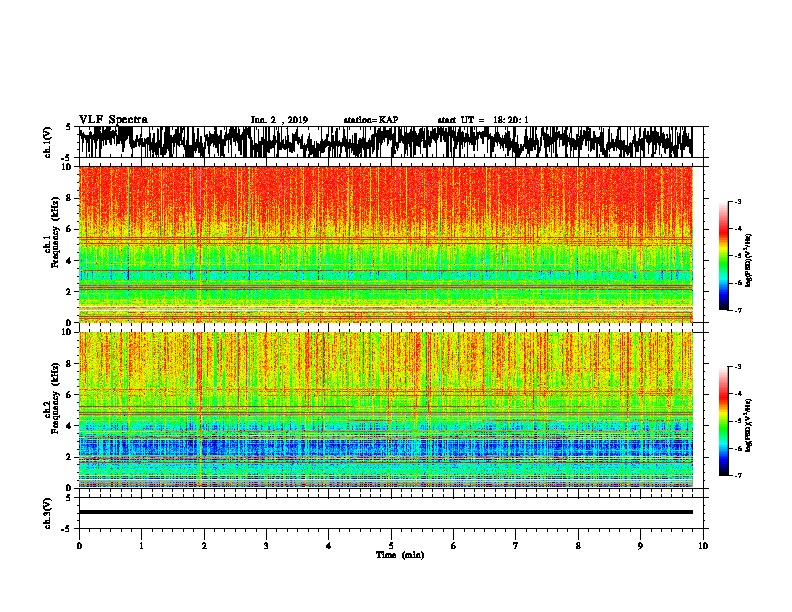Click the "-3" label on ch.2 color scale
792x612 pixels.
(737, 367)
